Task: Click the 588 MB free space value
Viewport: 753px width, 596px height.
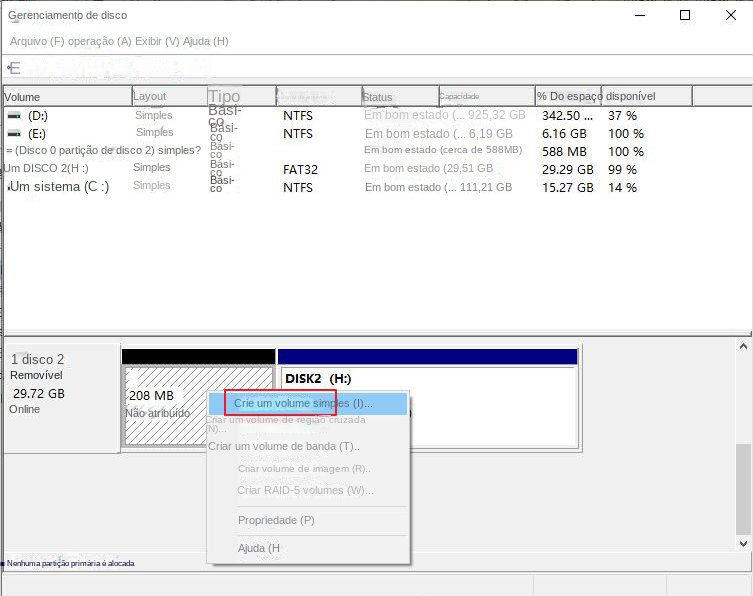Action: pos(564,152)
